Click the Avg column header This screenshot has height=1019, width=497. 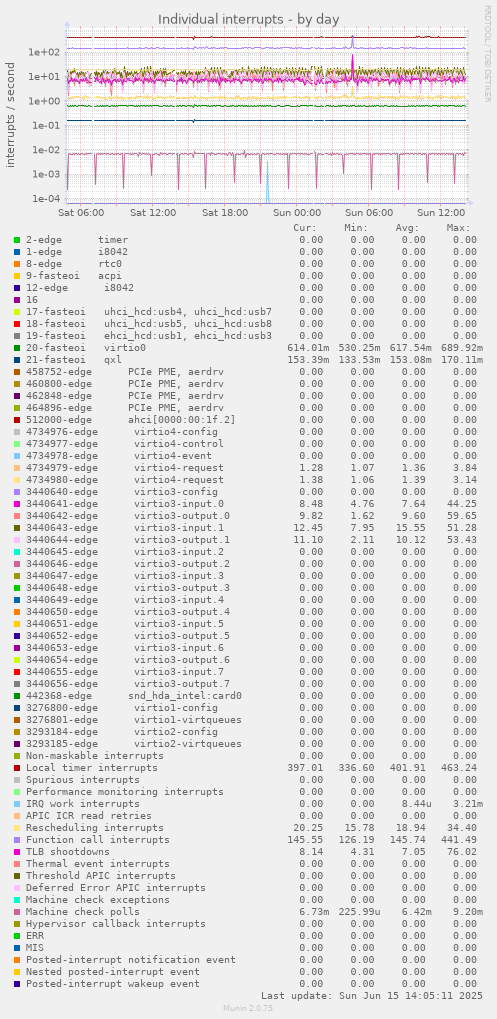(407, 228)
